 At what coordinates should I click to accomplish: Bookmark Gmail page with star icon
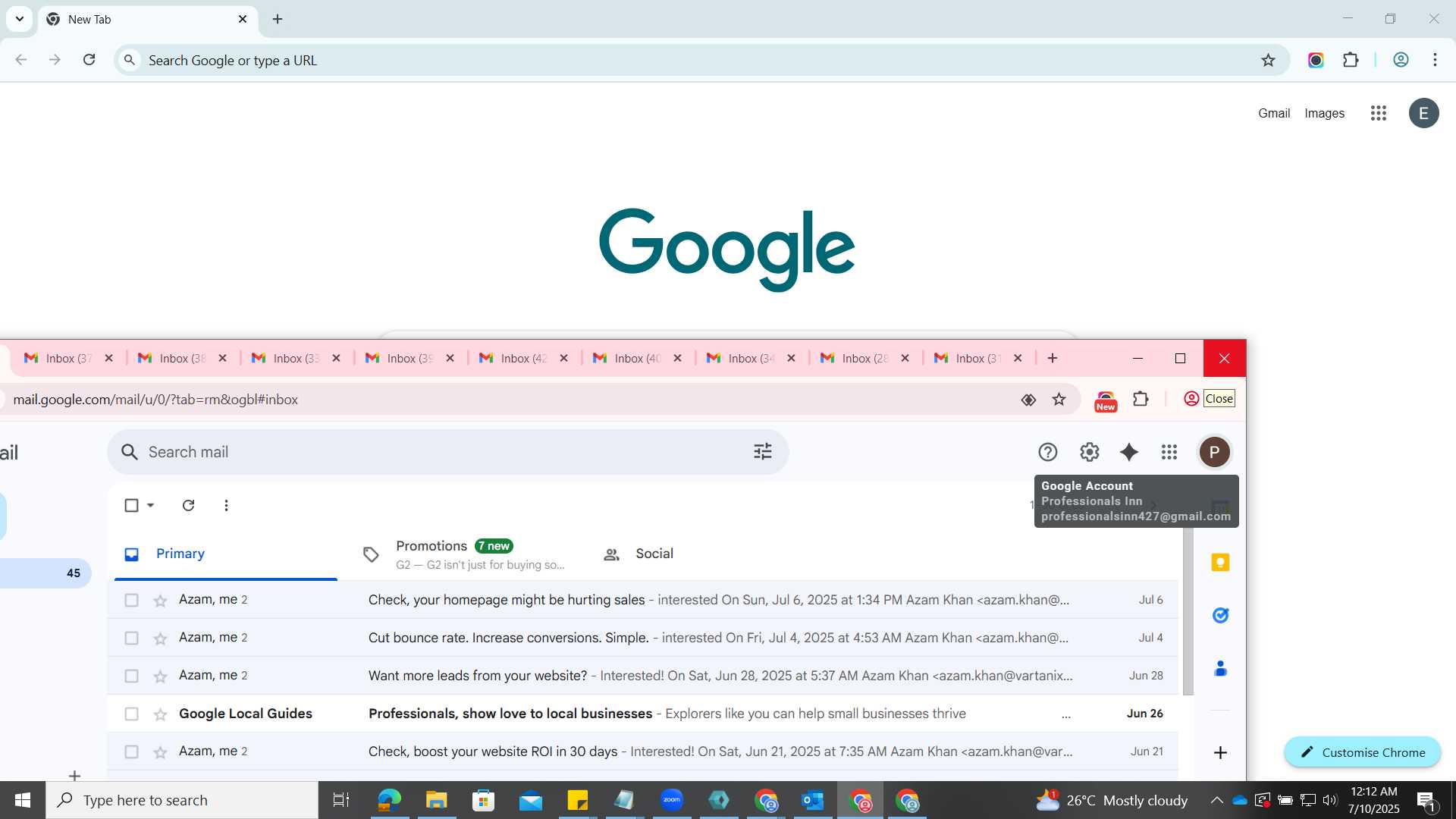tap(1059, 399)
